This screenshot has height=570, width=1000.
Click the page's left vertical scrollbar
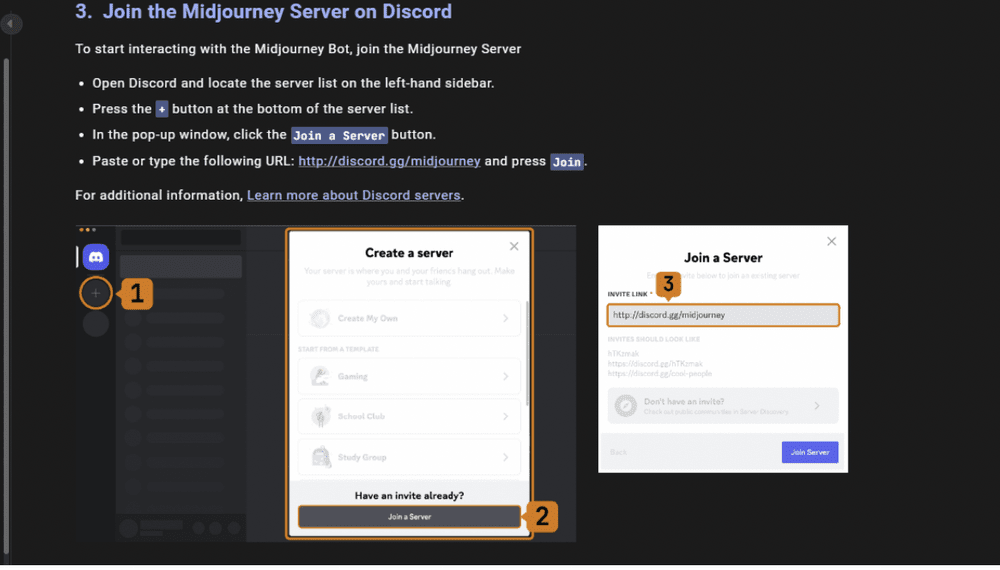(6, 306)
